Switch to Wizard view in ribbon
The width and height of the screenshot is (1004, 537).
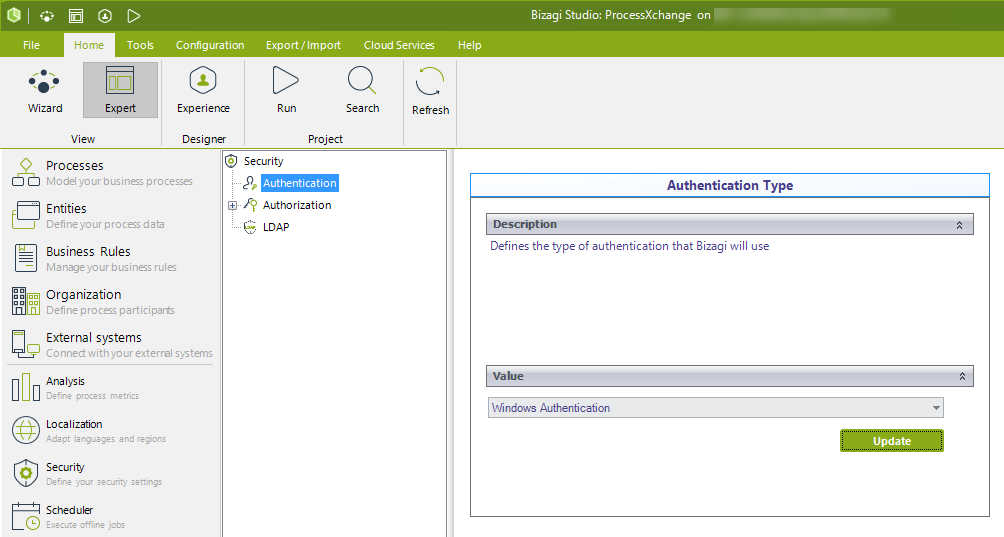point(45,91)
